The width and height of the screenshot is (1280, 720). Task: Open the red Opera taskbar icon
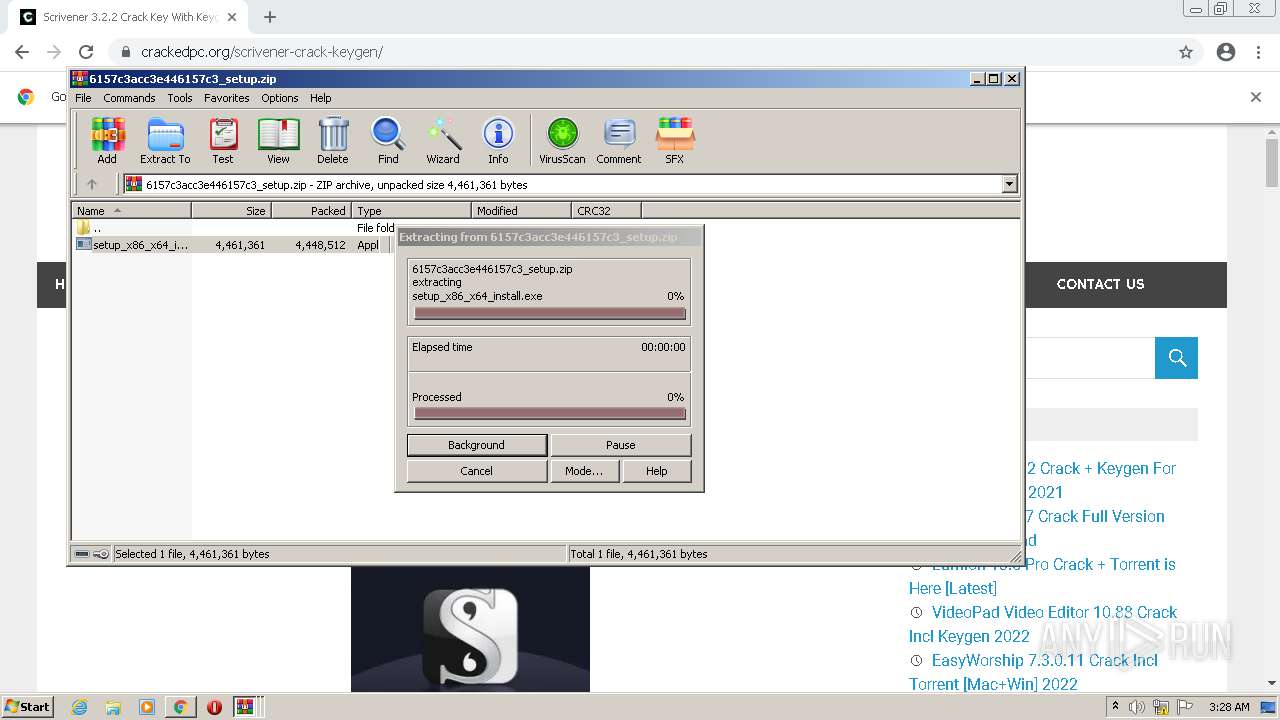click(214, 707)
